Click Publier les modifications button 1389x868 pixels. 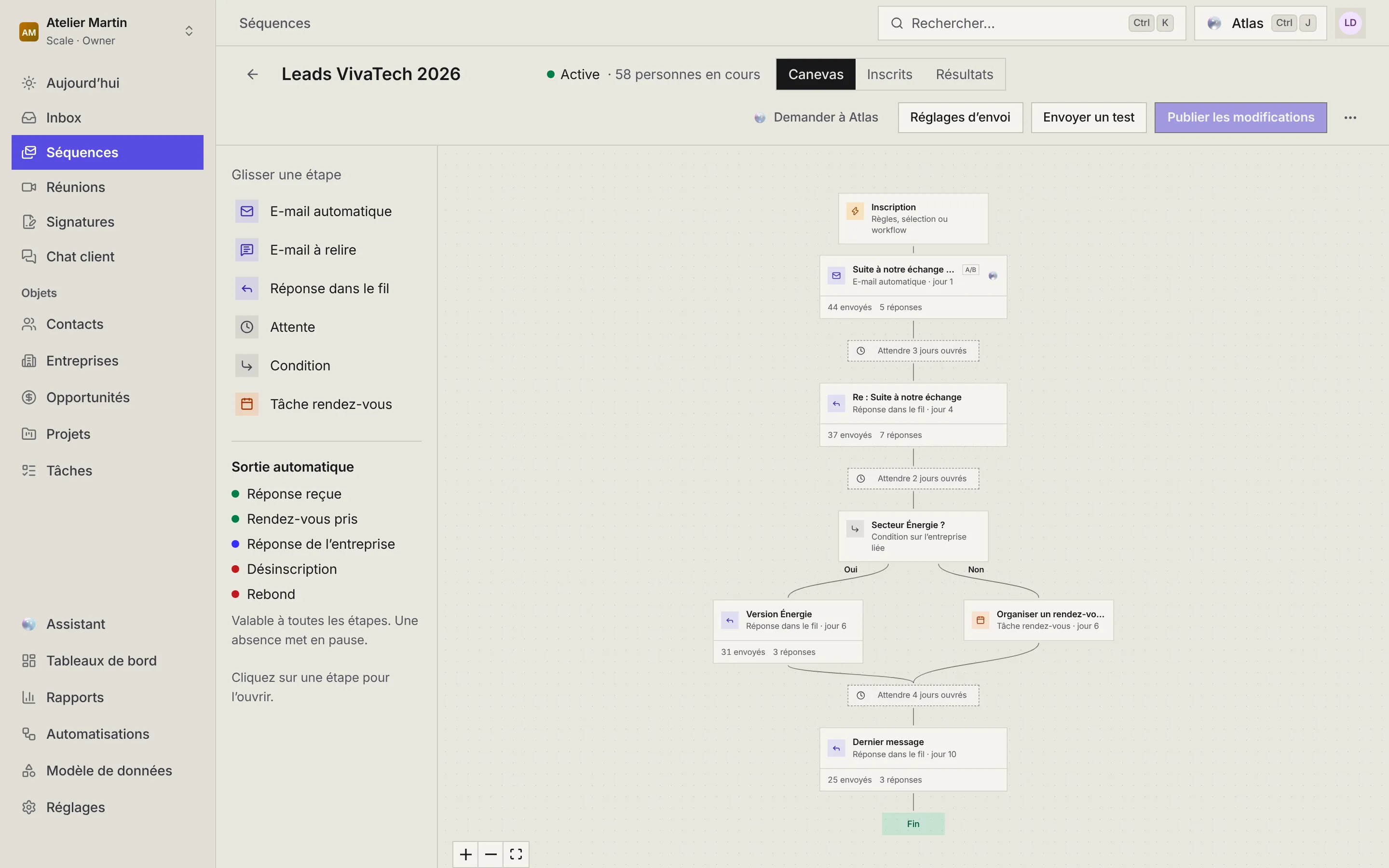coord(1240,118)
